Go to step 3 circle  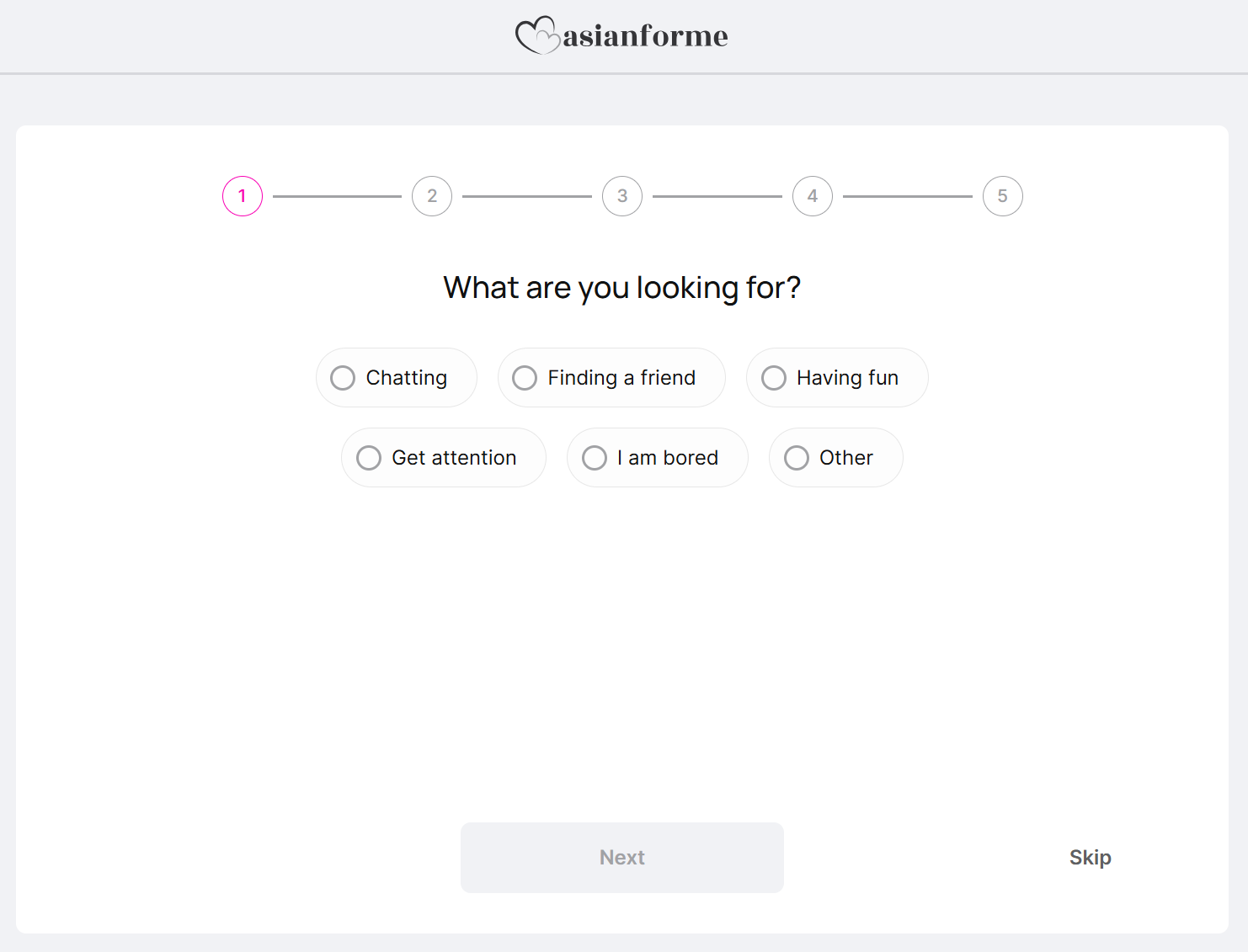(622, 196)
